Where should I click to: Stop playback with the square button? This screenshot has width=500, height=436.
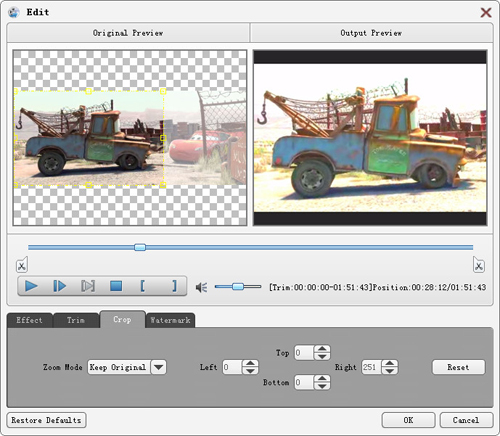116,286
